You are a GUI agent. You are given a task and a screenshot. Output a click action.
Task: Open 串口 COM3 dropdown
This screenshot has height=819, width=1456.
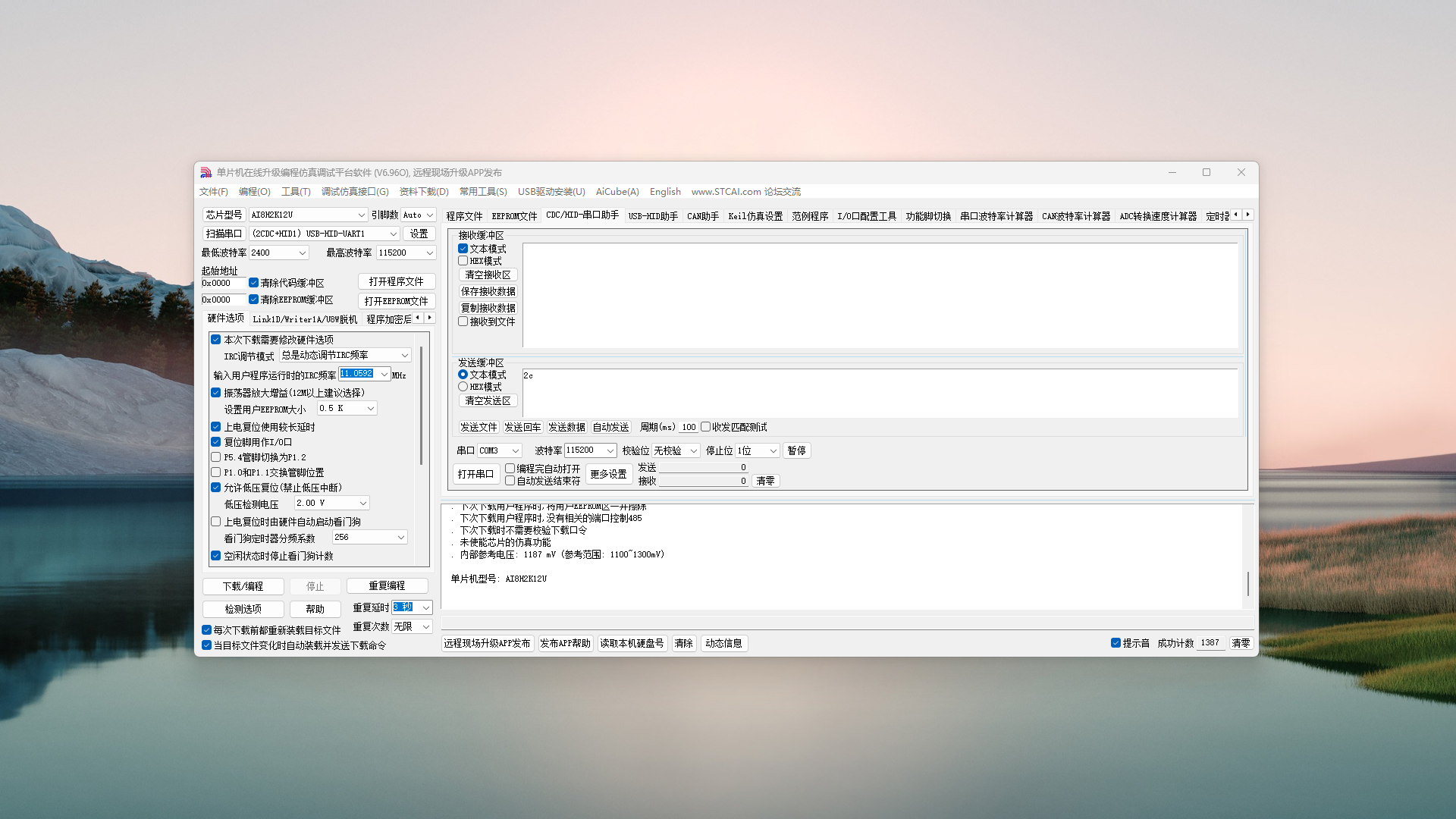pos(515,450)
